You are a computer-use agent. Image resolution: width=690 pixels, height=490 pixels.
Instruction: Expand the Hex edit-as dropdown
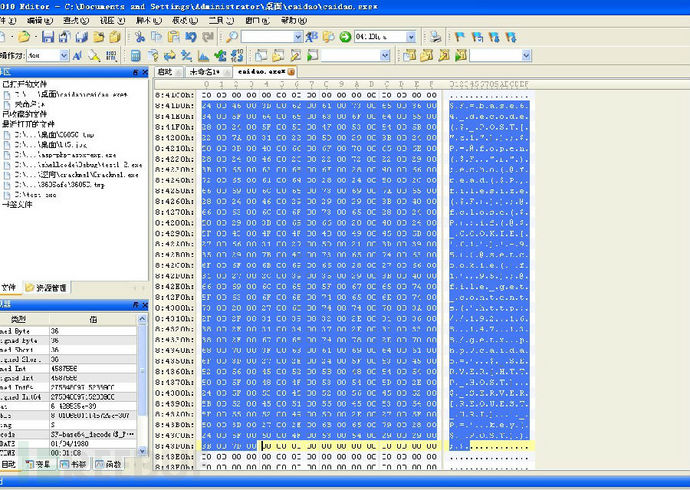[x=64, y=55]
